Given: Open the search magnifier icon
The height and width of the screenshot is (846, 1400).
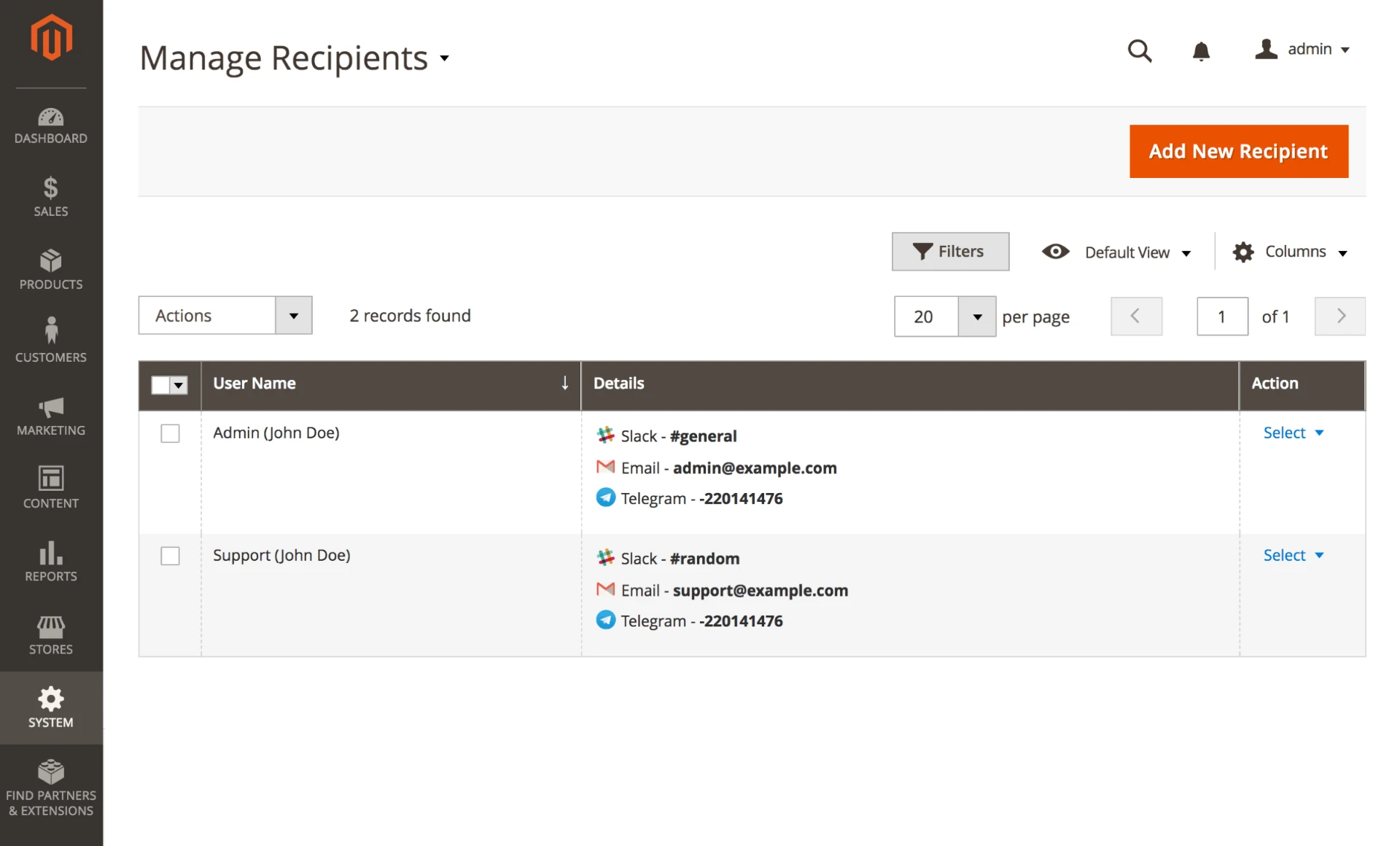Looking at the screenshot, I should 1140,50.
